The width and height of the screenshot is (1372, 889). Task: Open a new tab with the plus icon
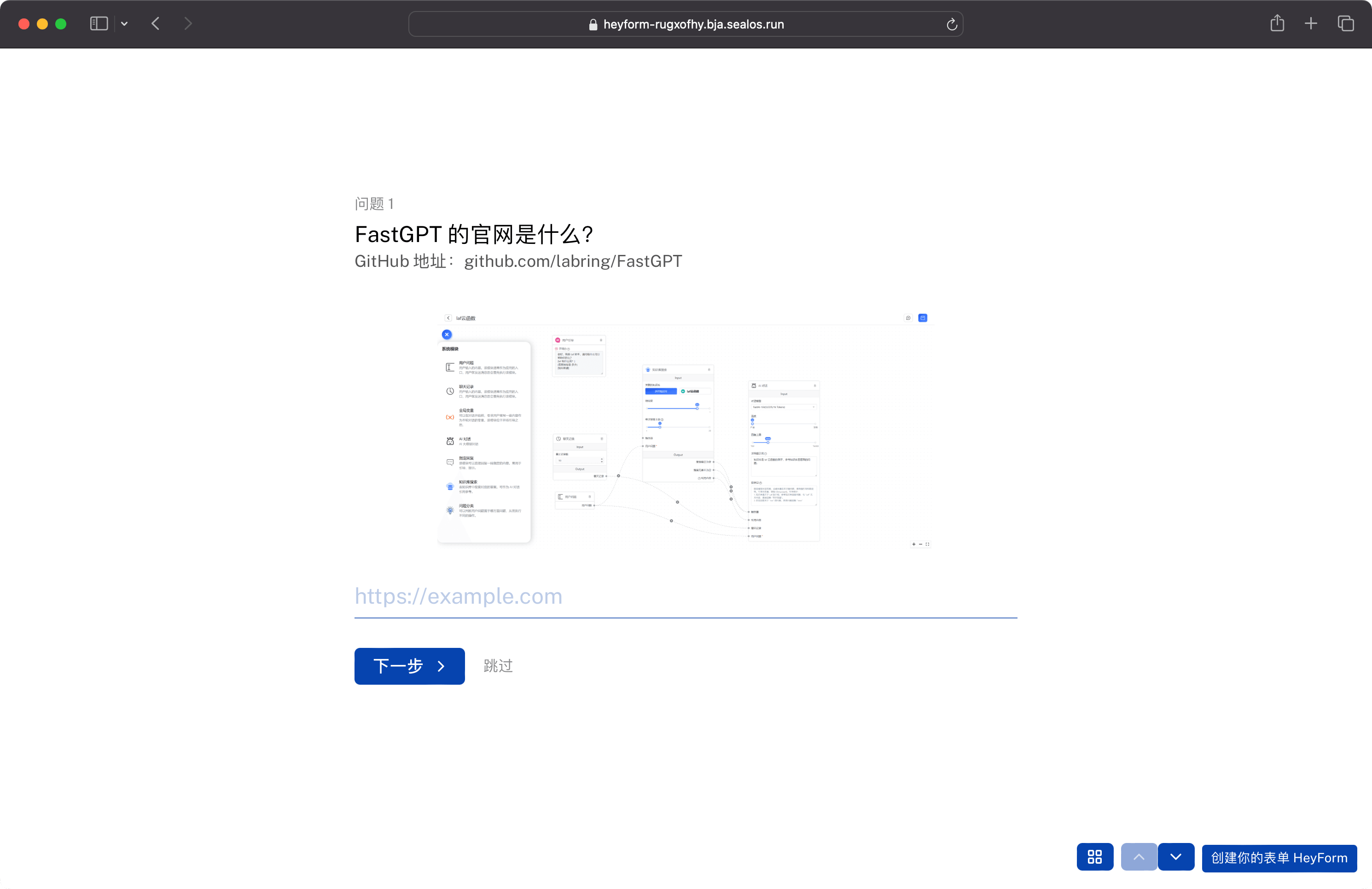(x=1311, y=23)
